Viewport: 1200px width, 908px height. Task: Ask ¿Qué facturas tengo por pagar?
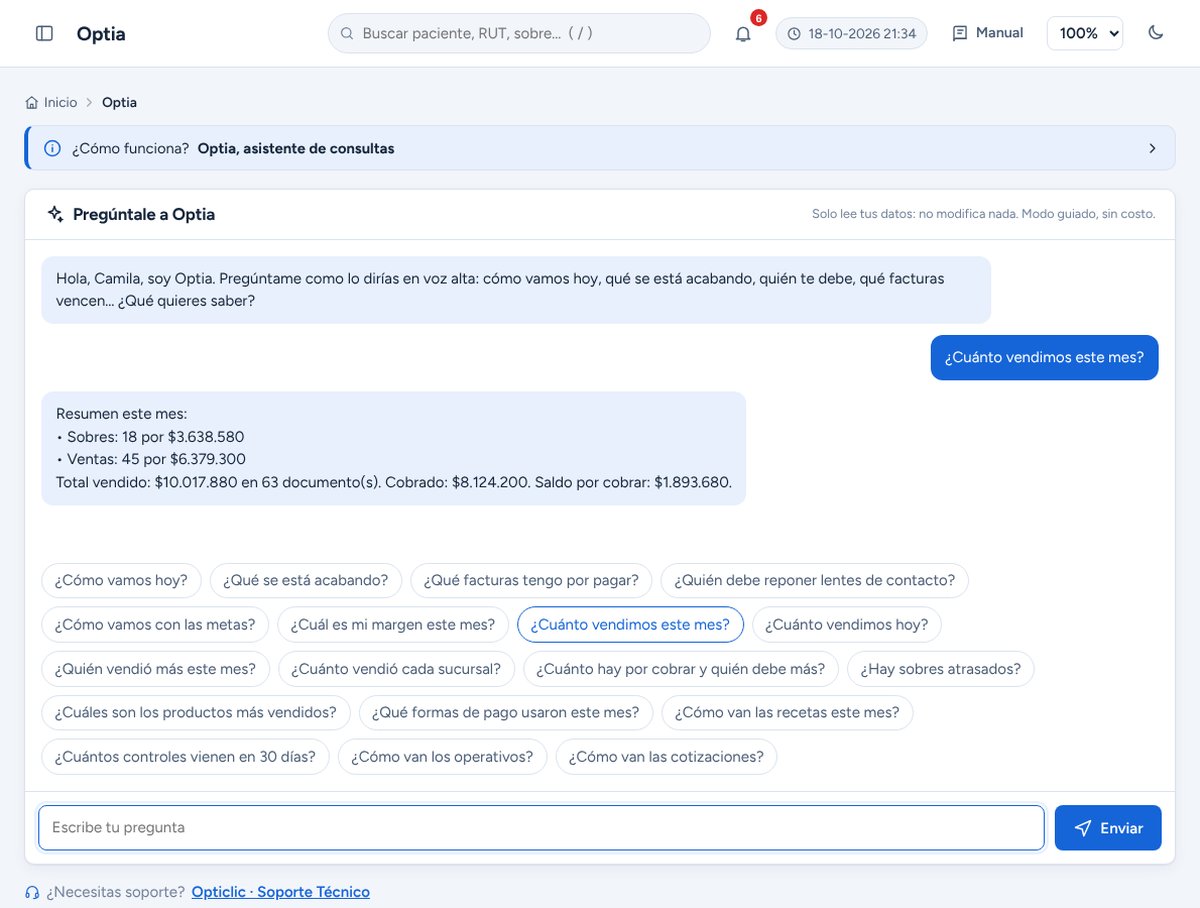tap(531, 580)
